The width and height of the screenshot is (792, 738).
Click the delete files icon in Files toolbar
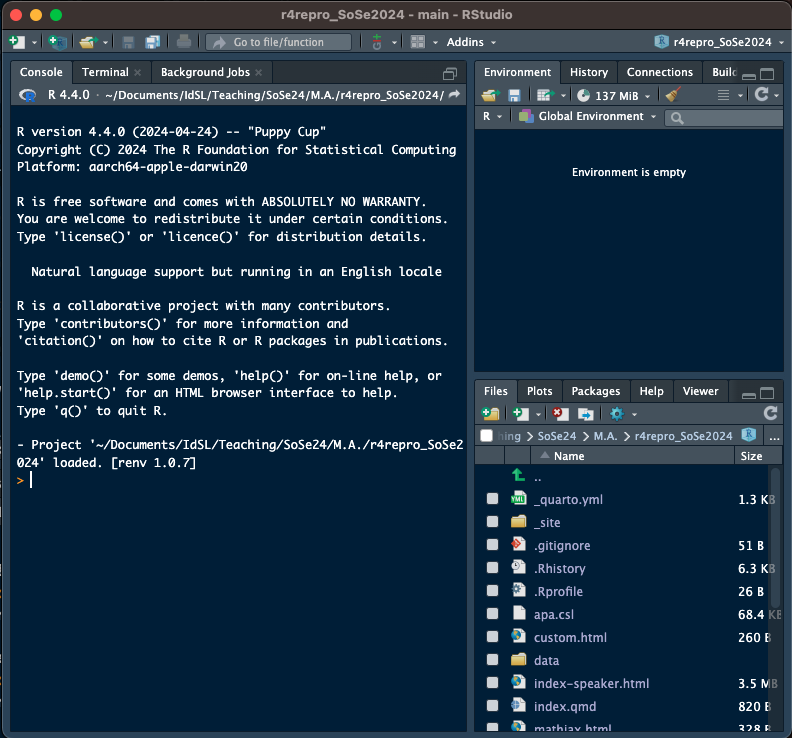pos(561,413)
